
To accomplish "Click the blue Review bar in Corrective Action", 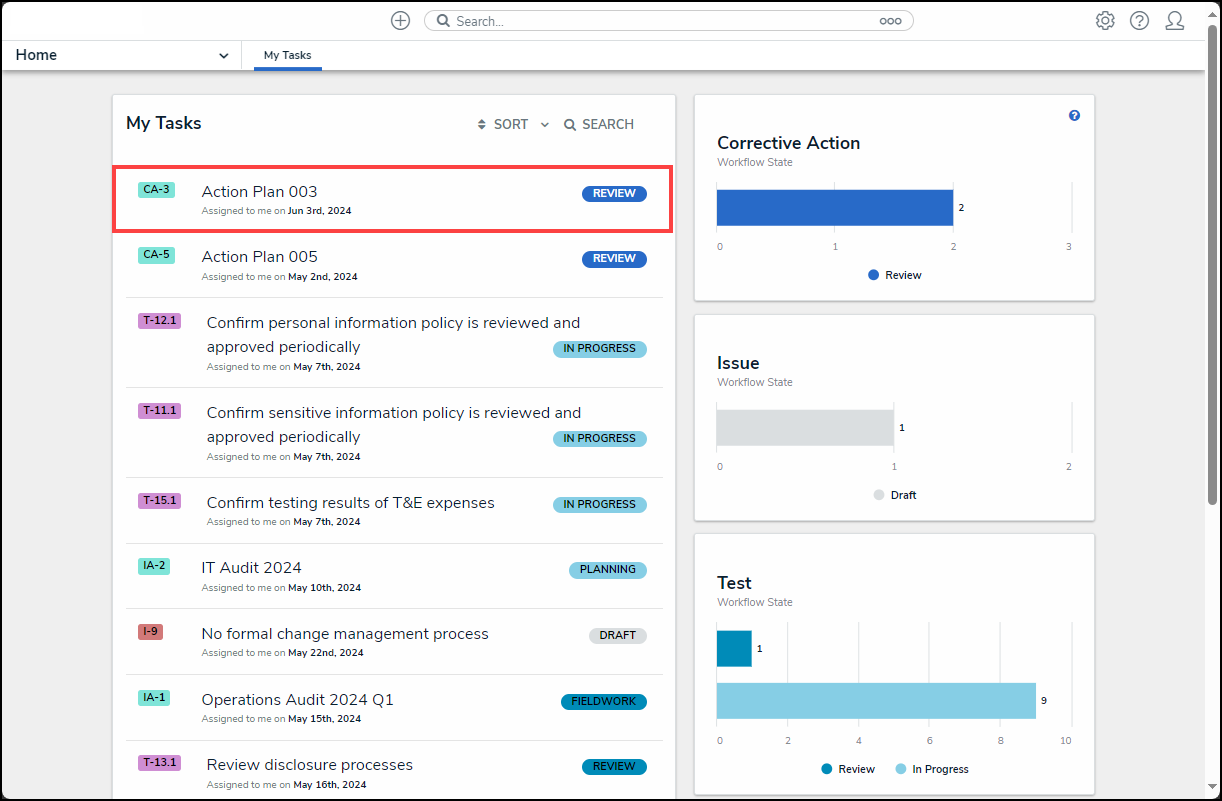I will point(834,208).
